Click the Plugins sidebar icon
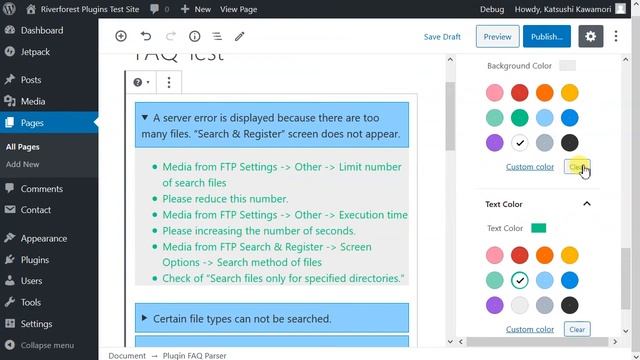The image size is (640, 360). click(x=10, y=260)
